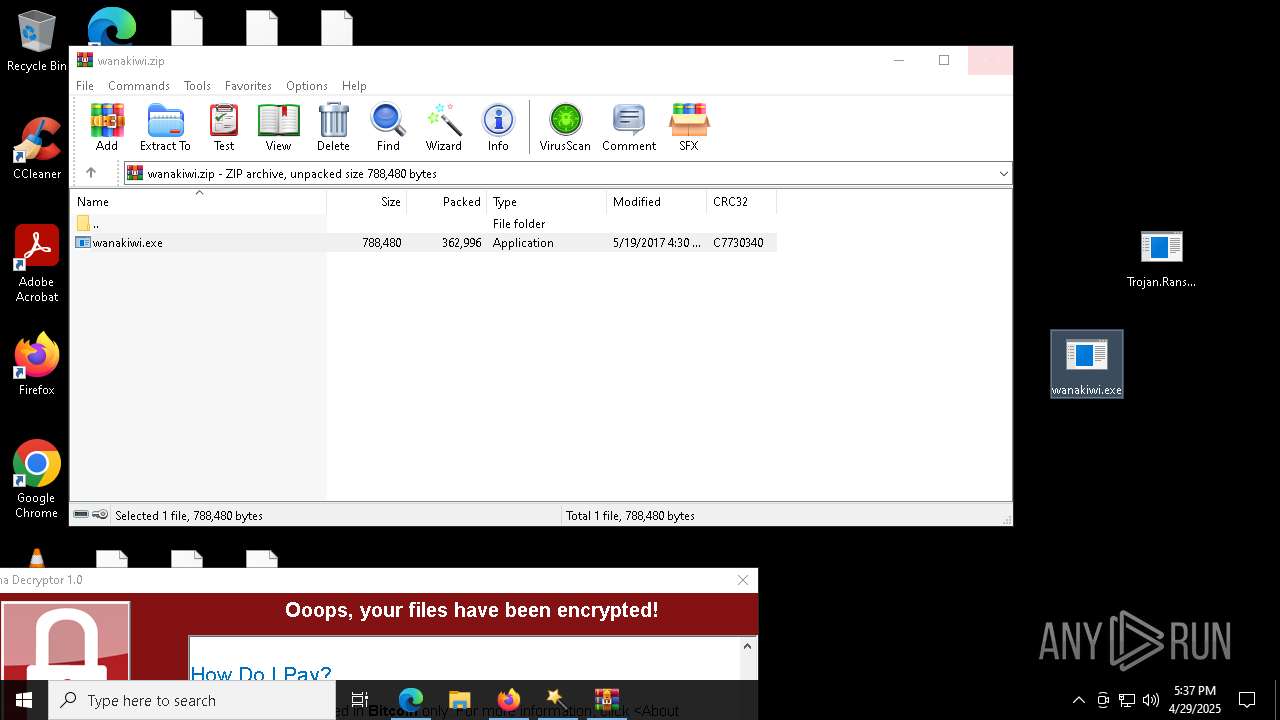Viewport: 1280px width, 720px height.
Task: Show hidden system tray icons
Action: (1078, 700)
